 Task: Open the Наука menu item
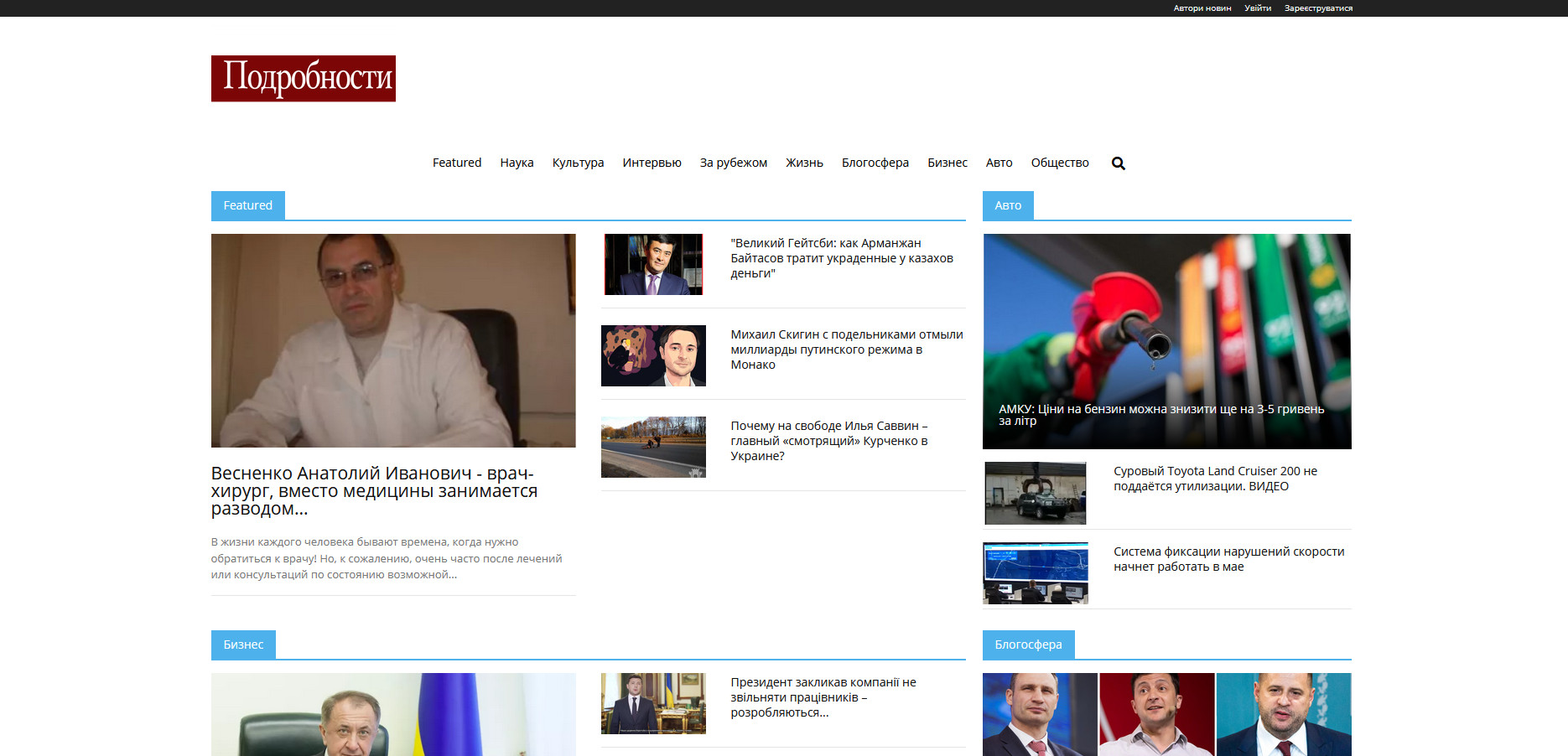click(x=517, y=163)
